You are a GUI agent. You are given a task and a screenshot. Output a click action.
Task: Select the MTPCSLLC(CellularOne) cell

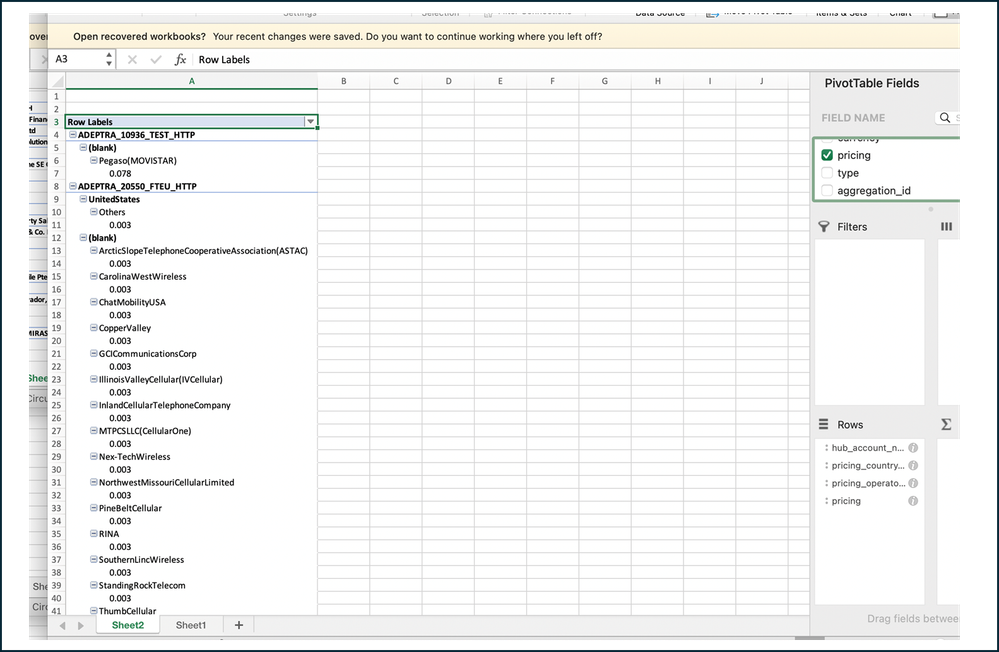[191, 431]
